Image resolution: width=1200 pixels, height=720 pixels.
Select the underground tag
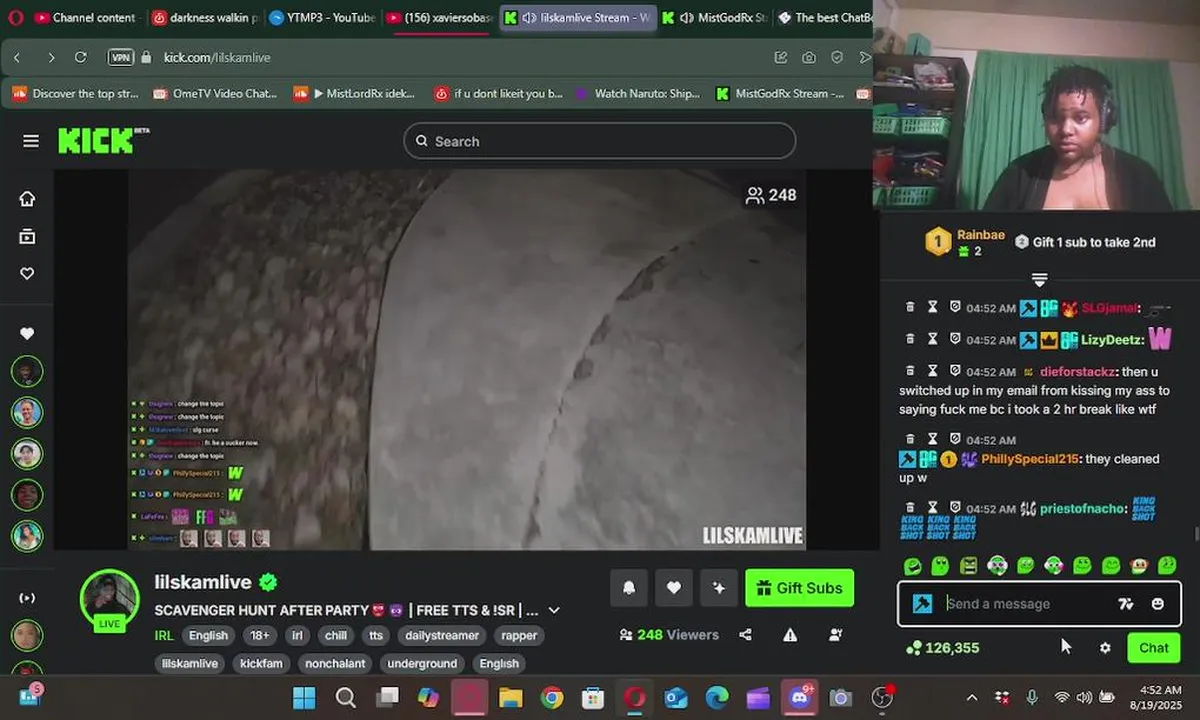[x=422, y=663]
